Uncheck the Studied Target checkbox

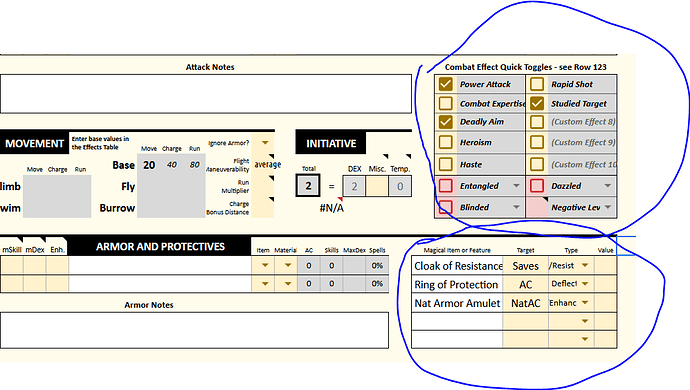(537, 103)
